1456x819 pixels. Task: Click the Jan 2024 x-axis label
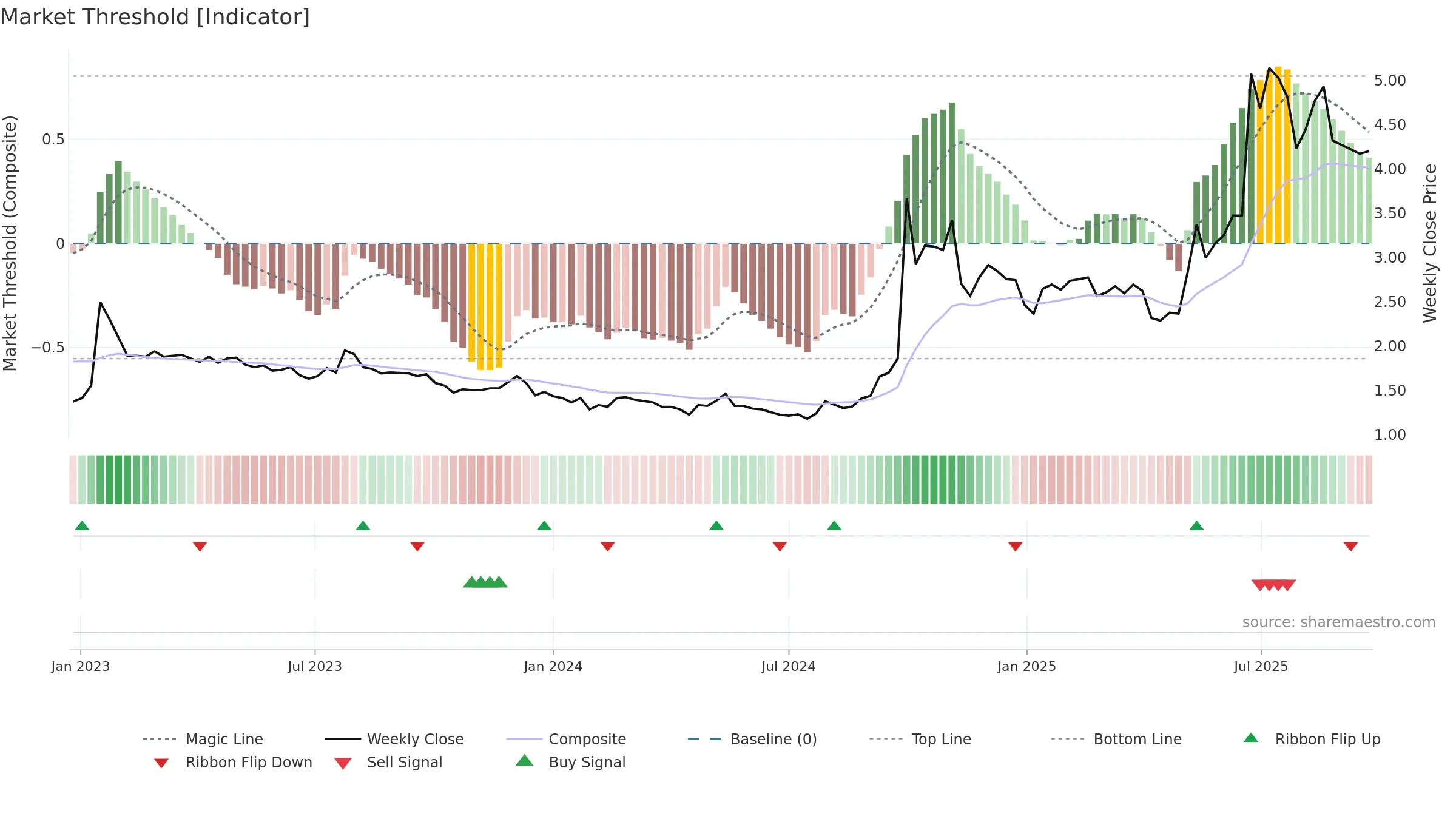(553, 666)
